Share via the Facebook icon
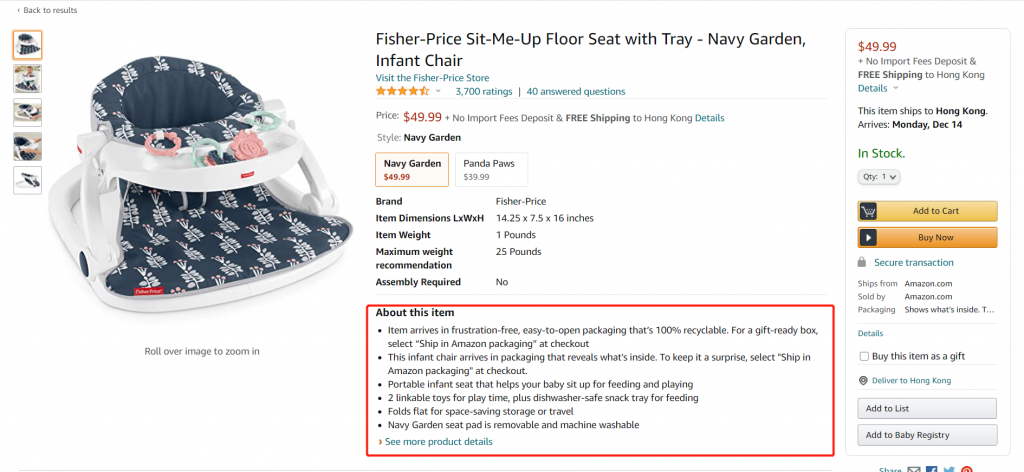This screenshot has width=1024, height=472. coord(932,470)
